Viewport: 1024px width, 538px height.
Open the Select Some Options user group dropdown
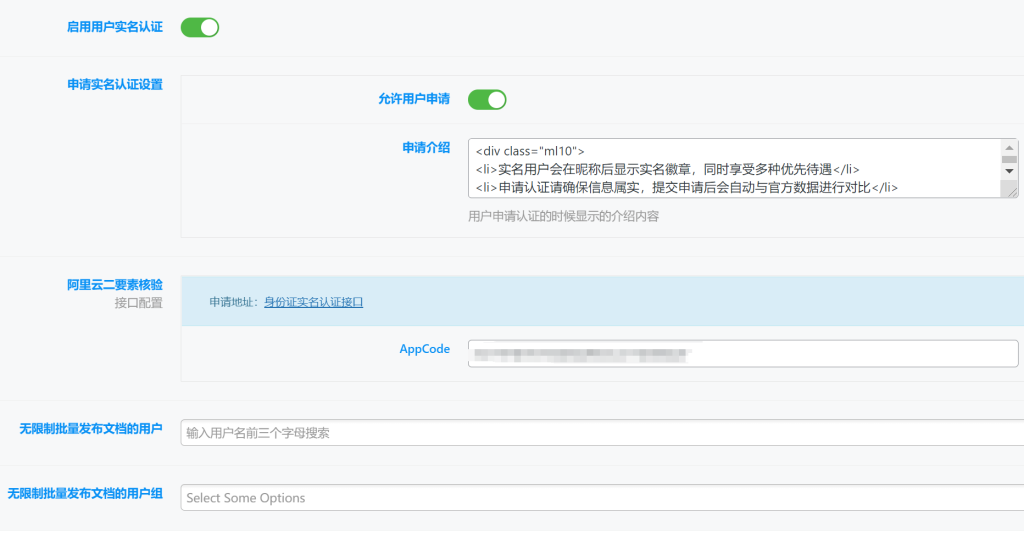600,498
